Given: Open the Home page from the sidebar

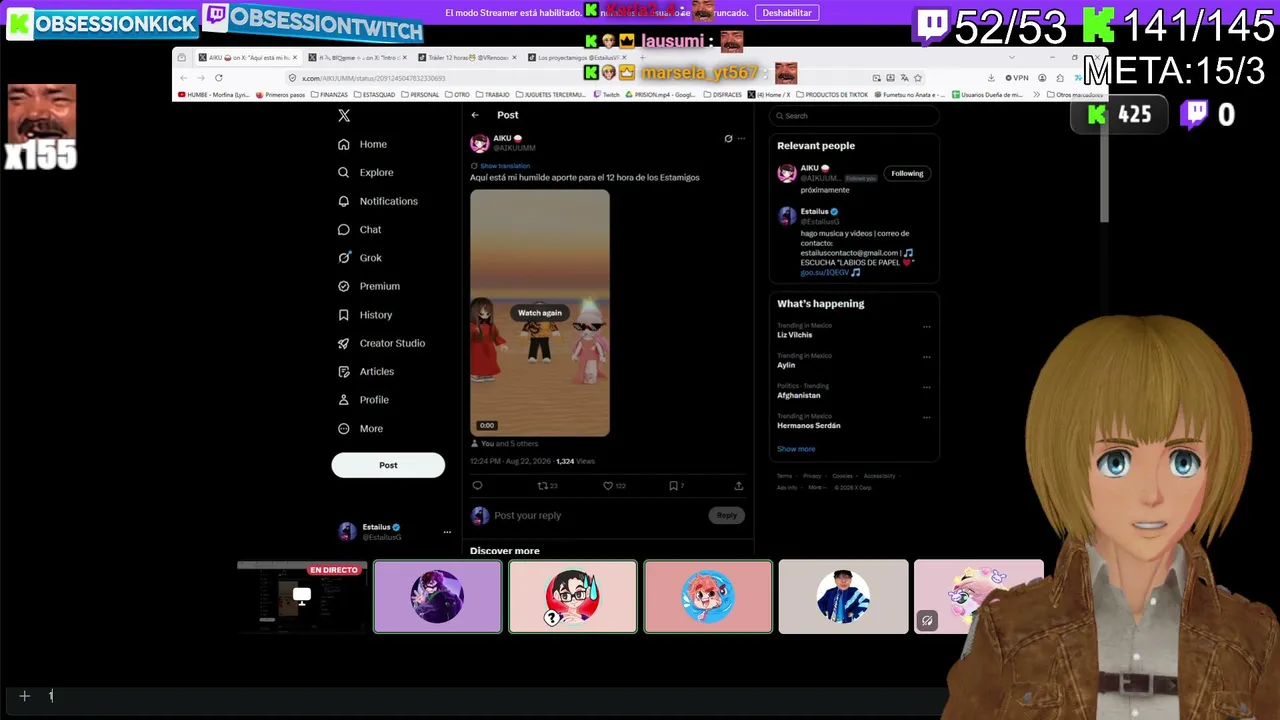Looking at the screenshot, I should 363,144.
